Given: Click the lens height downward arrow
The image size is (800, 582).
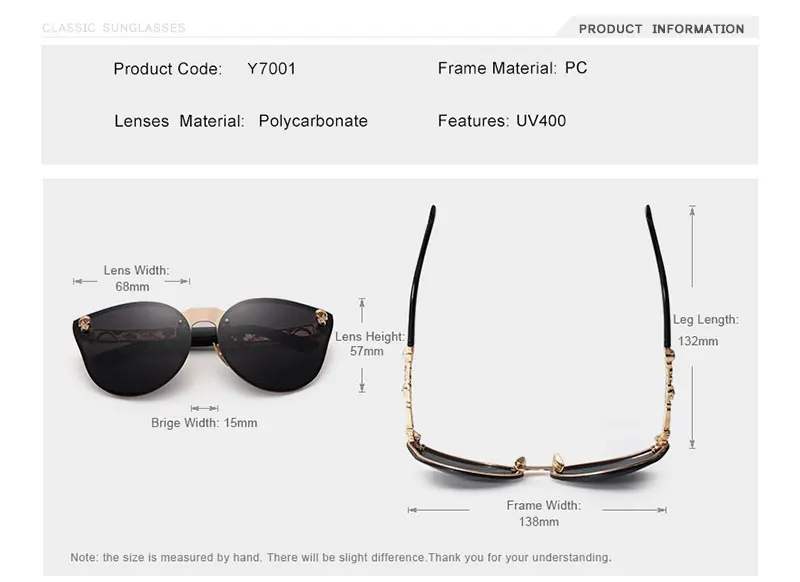Looking at the screenshot, I should click(x=362, y=380).
